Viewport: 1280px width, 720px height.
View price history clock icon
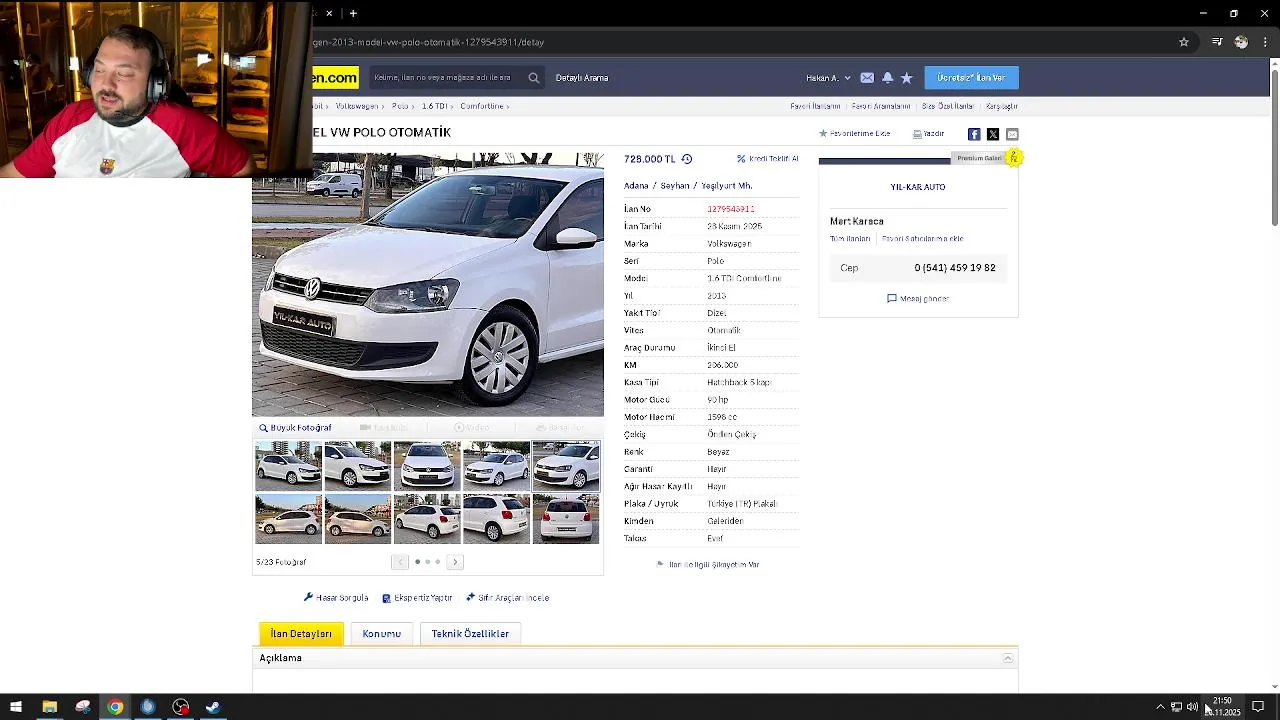pos(686,159)
